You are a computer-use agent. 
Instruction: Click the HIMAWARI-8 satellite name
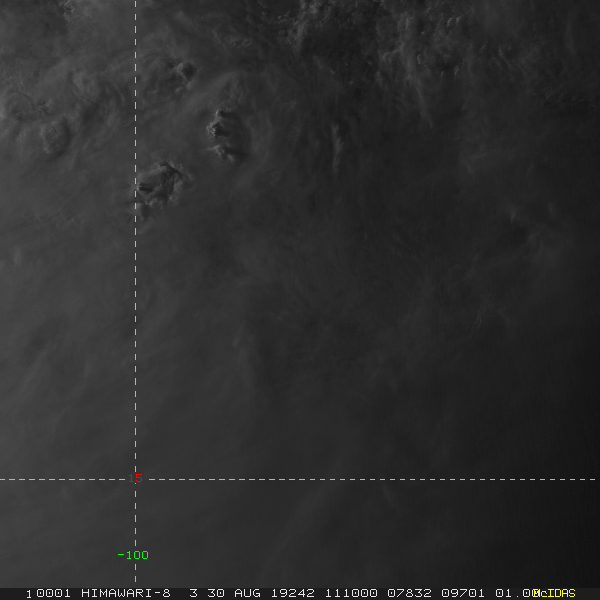126,593
